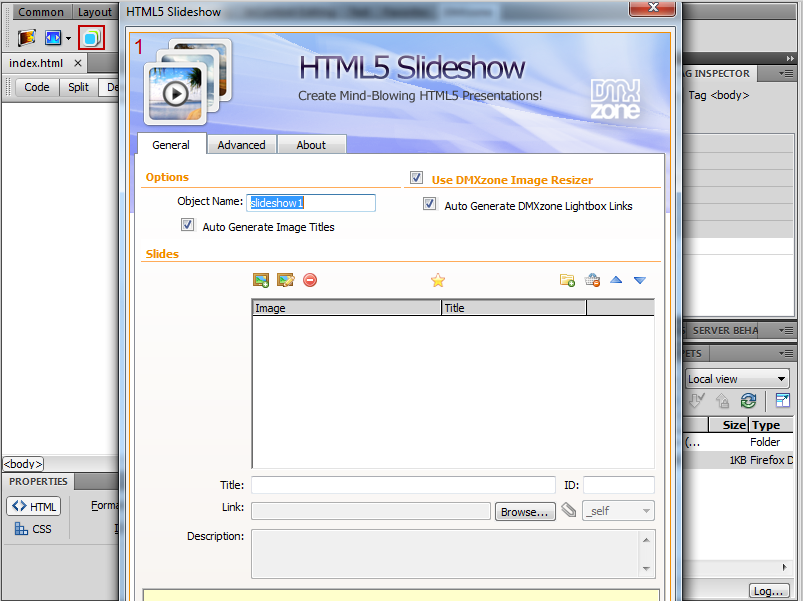Open the Files panel options menu
Screen dimensions: 803x601
pyautogui.click(x=786, y=353)
